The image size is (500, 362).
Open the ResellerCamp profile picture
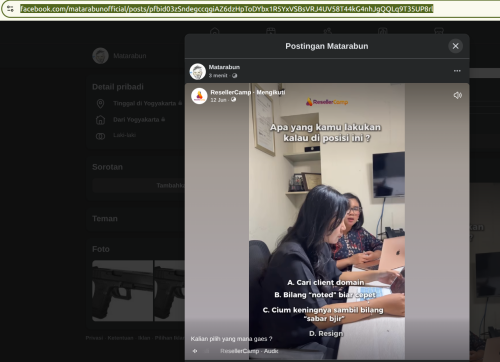coord(199,96)
